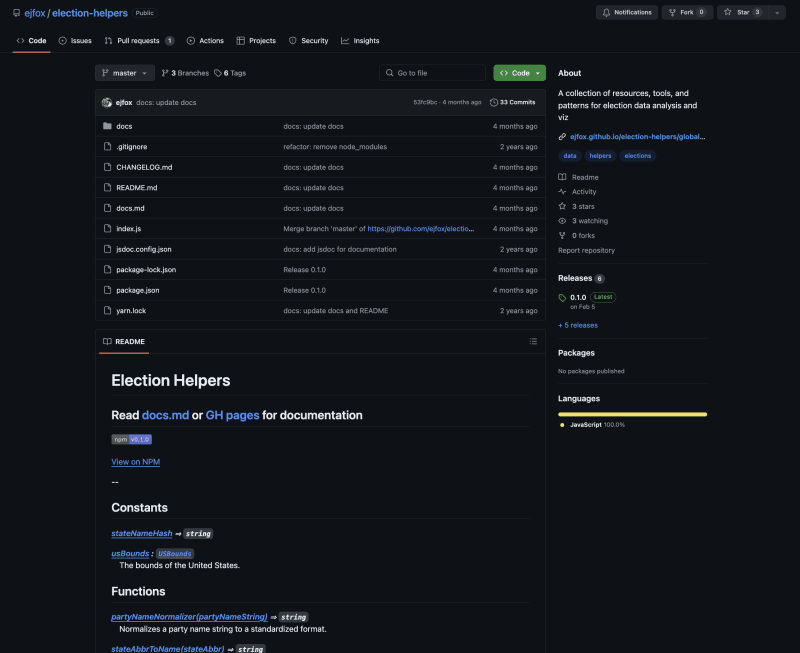This screenshot has height=653, width=800.
Task: Click the docs folder icon
Action: coord(107,126)
